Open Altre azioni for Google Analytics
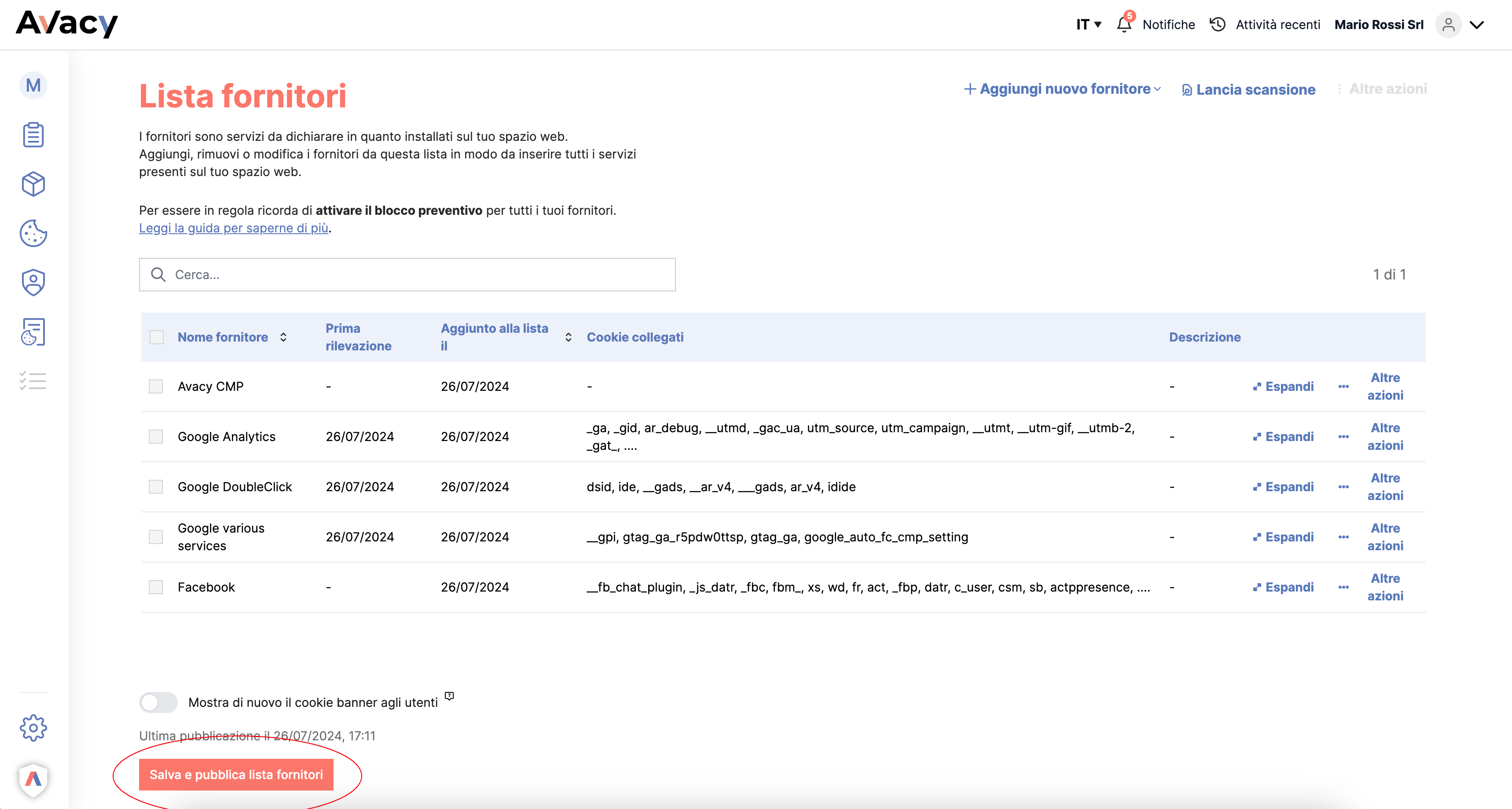The width and height of the screenshot is (1512, 809). pyautogui.click(x=1386, y=437)
